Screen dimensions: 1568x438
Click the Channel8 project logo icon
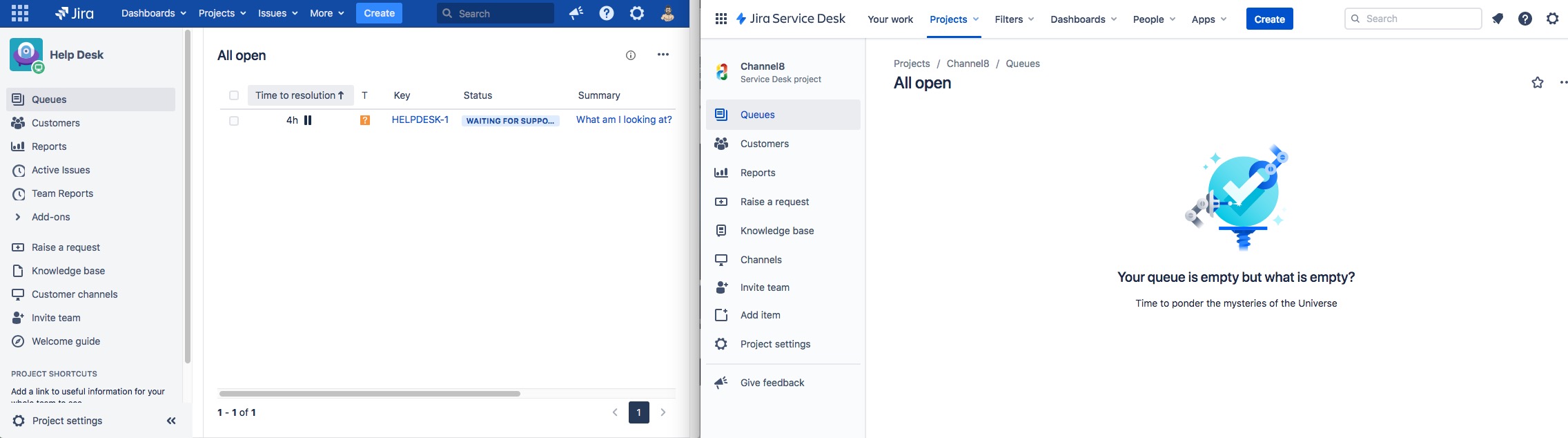click(x=722, y=72)
